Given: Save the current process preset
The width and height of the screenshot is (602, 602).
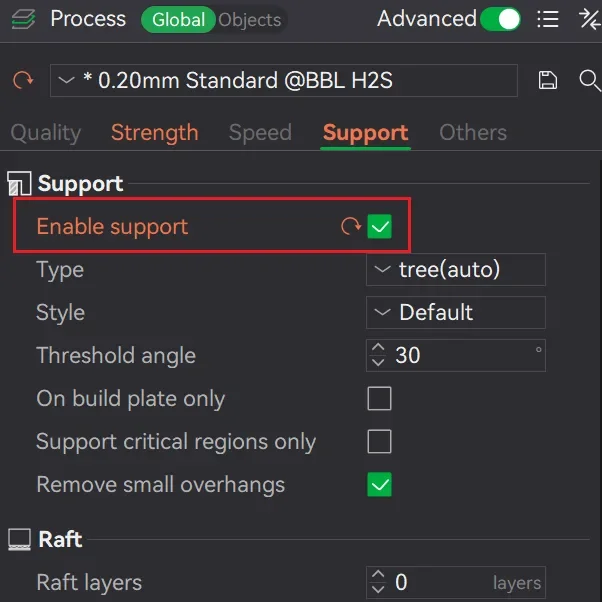Looking at the screenshot, I should (x=547, y=80).
